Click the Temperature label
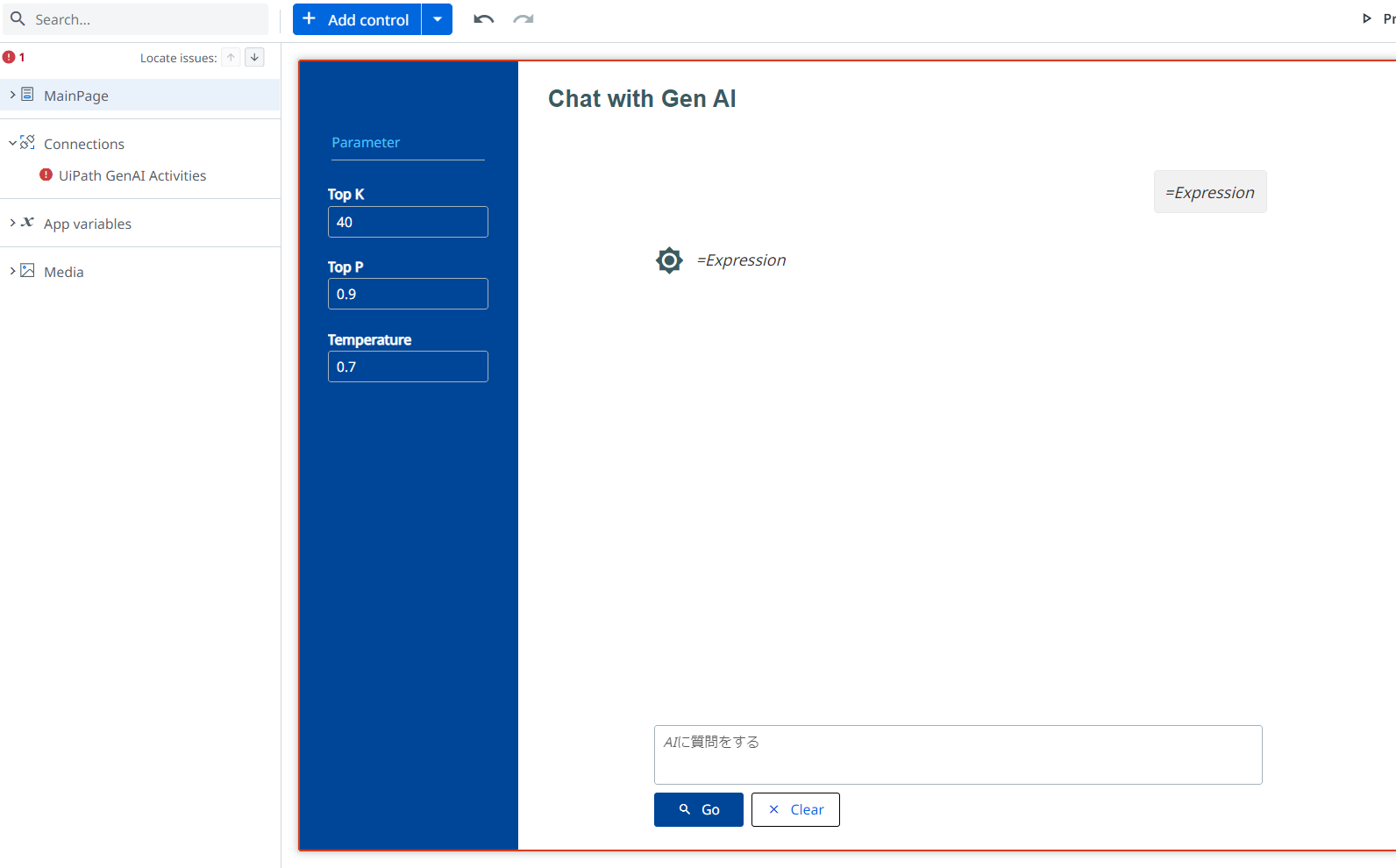The width and height of the screenshot is (1396, 868). coord(369,339)
